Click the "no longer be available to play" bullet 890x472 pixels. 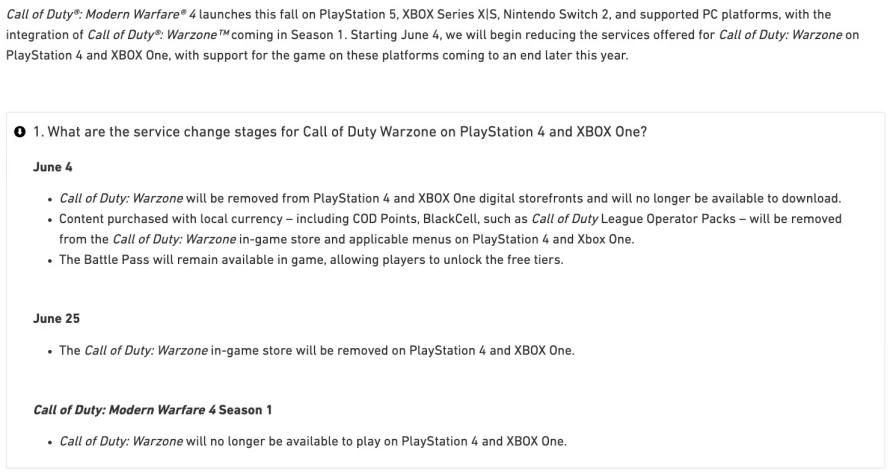[x=313, y=441]
